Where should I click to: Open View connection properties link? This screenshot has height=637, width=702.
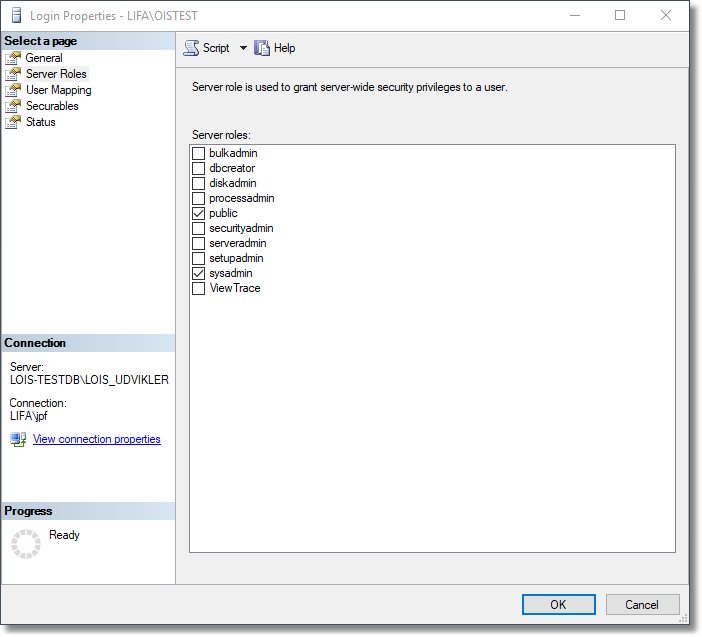click(x=96, y=439)
